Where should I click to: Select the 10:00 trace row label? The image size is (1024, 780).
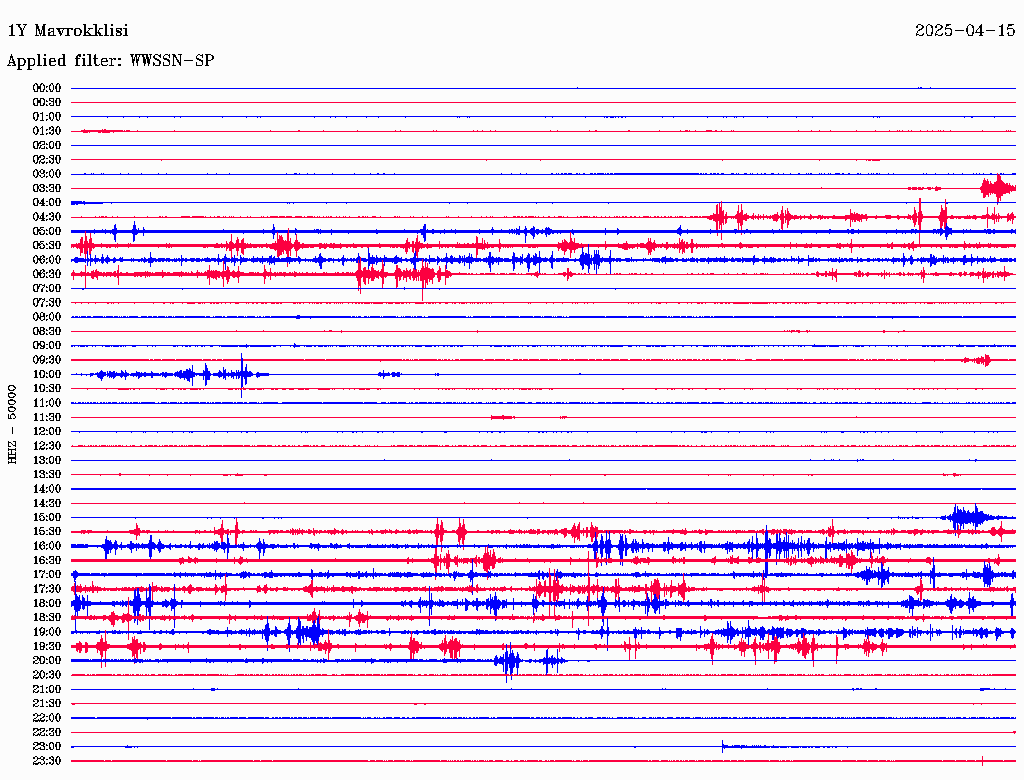46,374
